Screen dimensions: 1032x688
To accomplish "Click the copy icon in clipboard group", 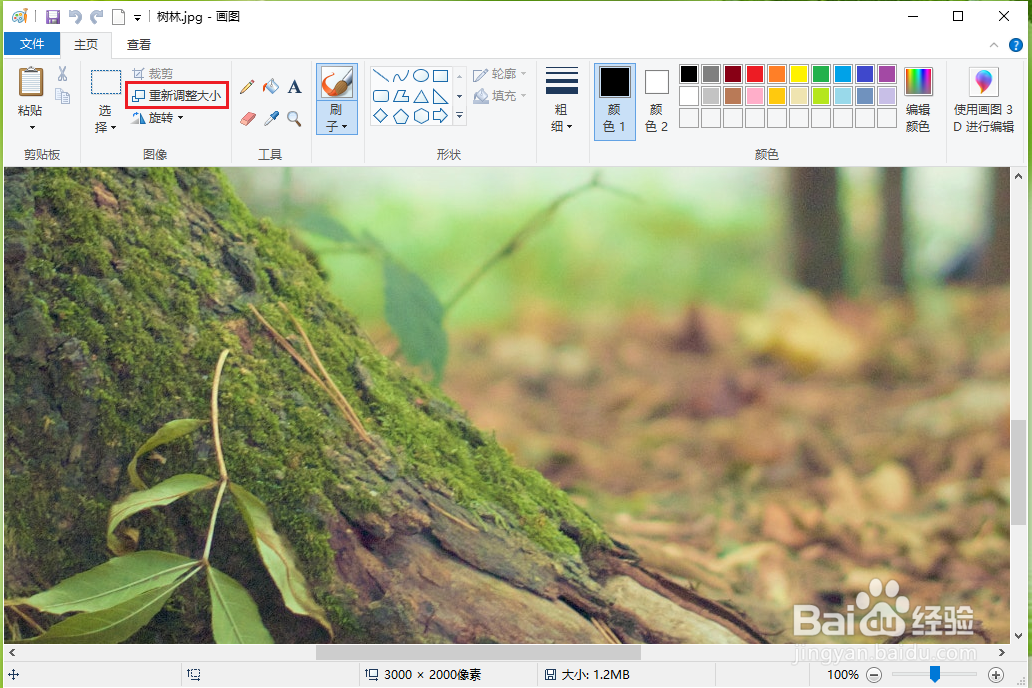I will 63,96.
